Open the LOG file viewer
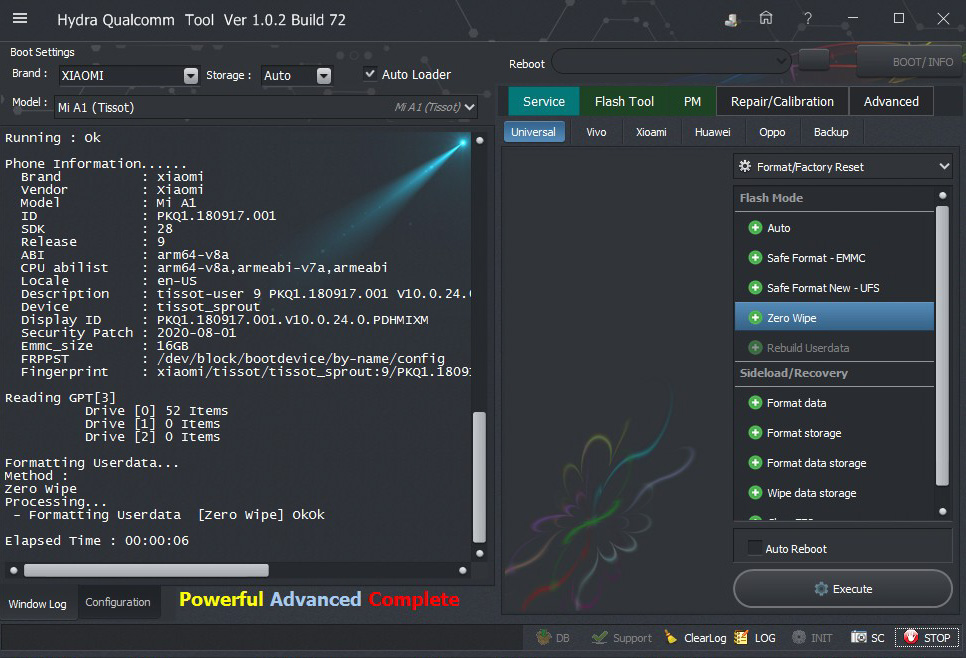 (755, 637)
